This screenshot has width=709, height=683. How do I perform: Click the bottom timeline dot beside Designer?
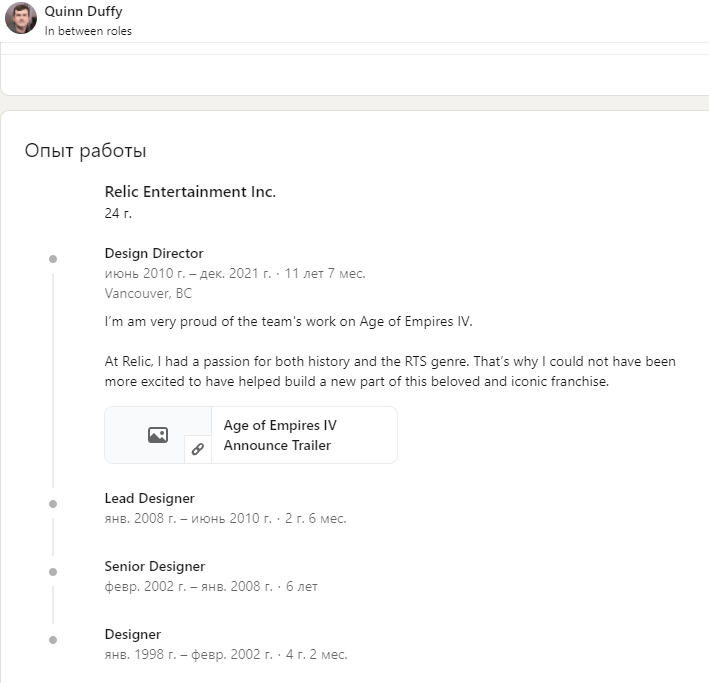pos(53,640)
